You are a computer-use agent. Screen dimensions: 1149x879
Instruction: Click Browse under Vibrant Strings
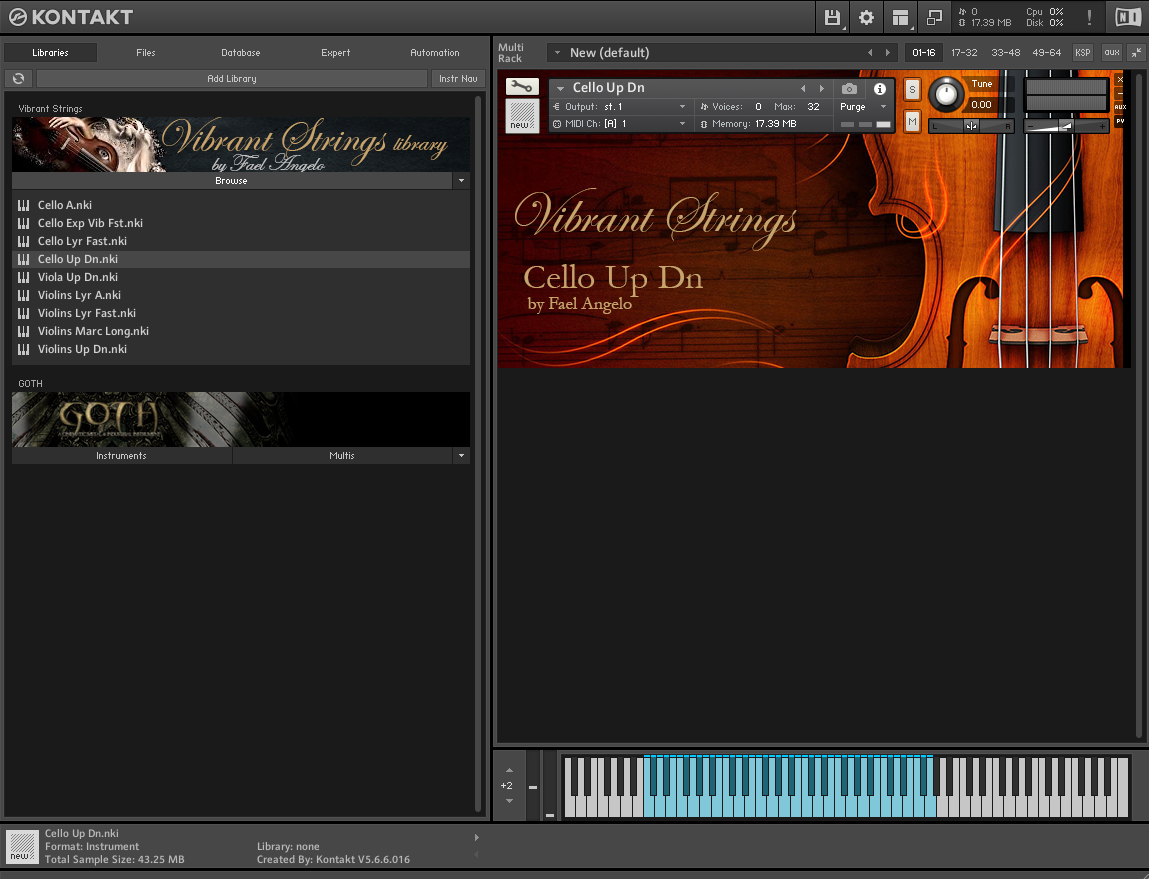tap(232, 180)
